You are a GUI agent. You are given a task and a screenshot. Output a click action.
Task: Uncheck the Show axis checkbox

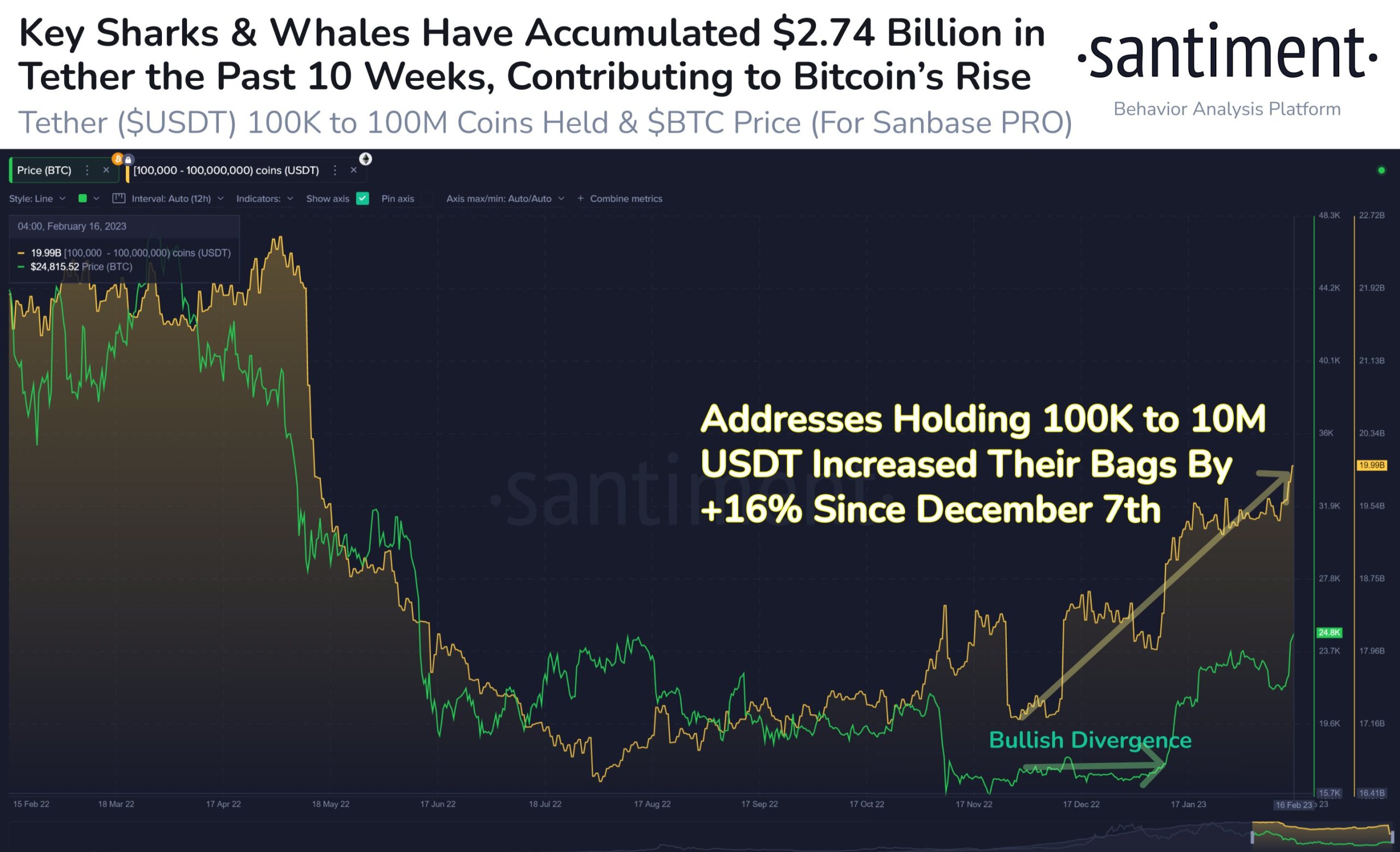coord(363,198)
